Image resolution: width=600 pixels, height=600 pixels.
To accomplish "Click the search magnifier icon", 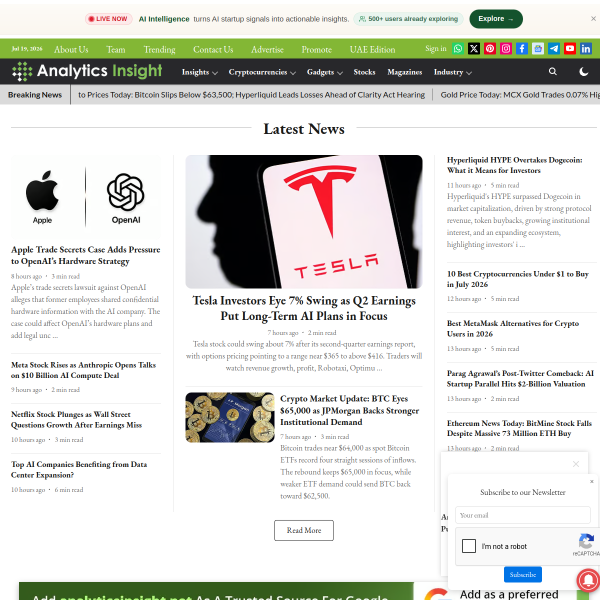I will coord(553,72).
